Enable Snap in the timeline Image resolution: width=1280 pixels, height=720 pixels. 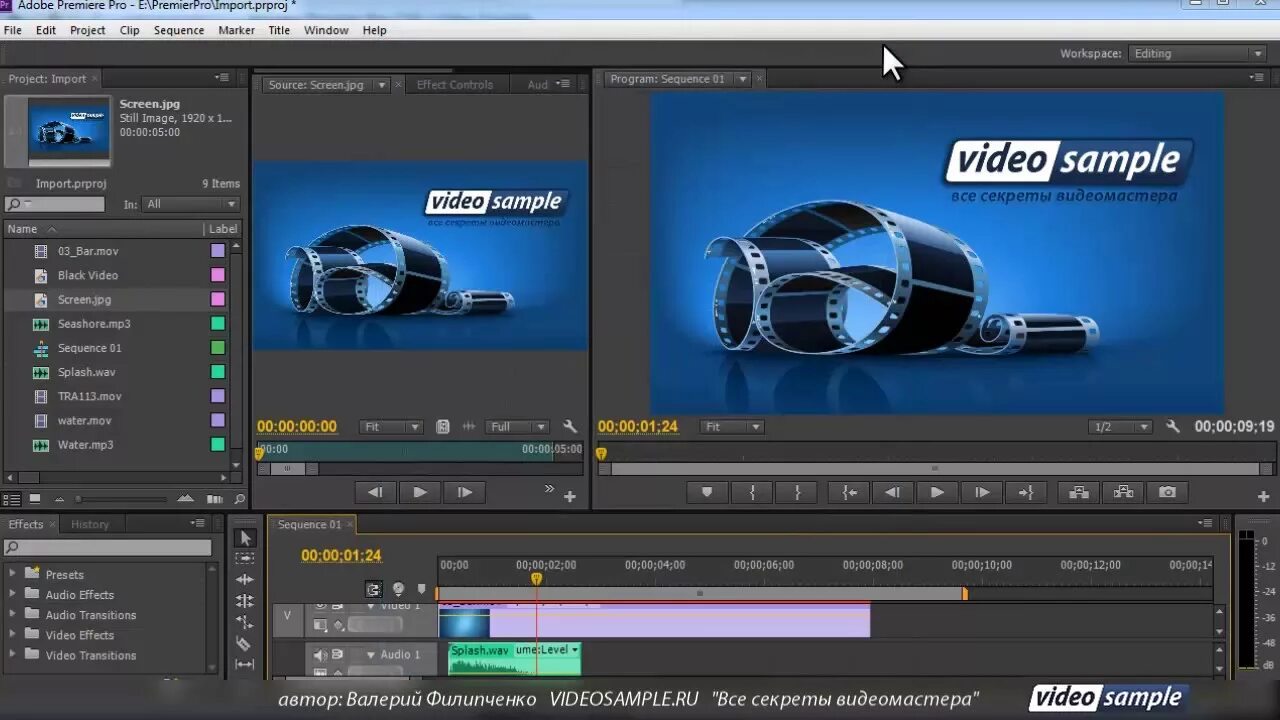pos(374,589)
